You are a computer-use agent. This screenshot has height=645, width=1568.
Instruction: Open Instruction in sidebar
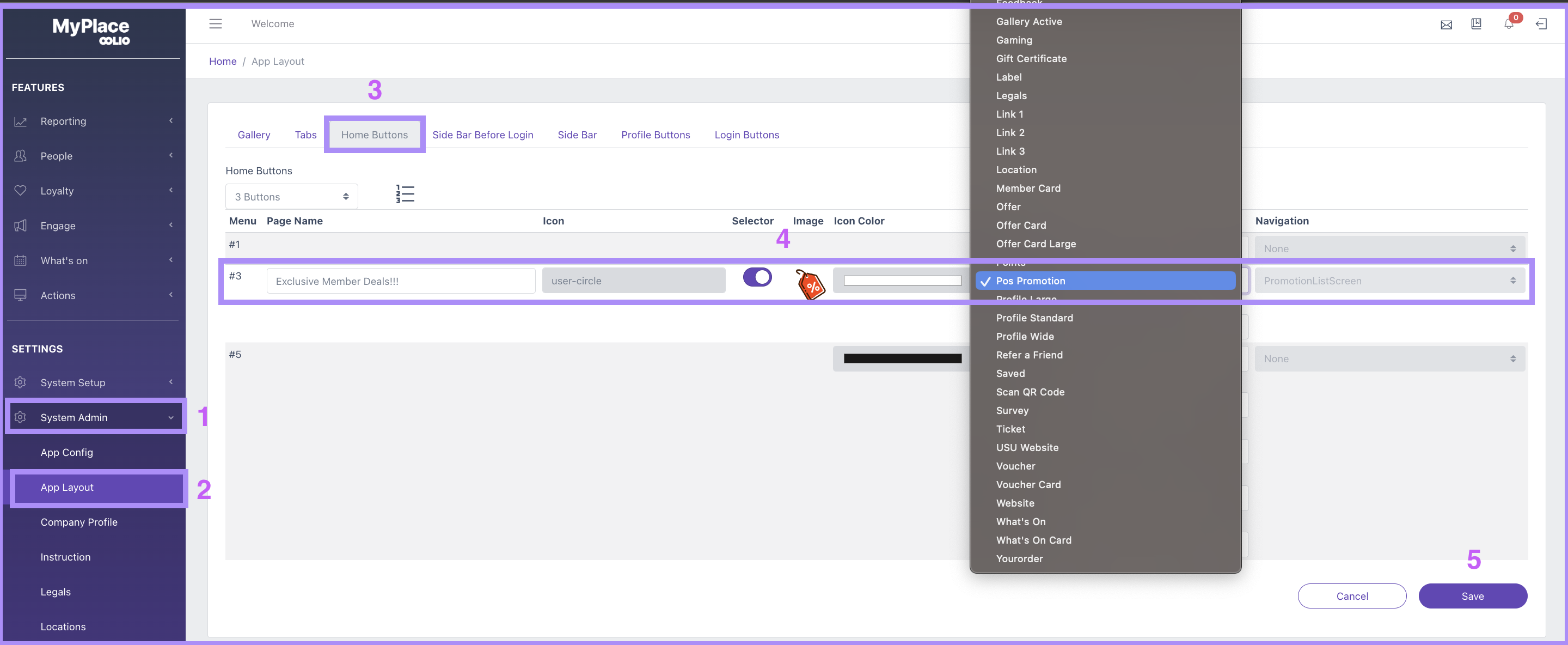tap(66, 557)
